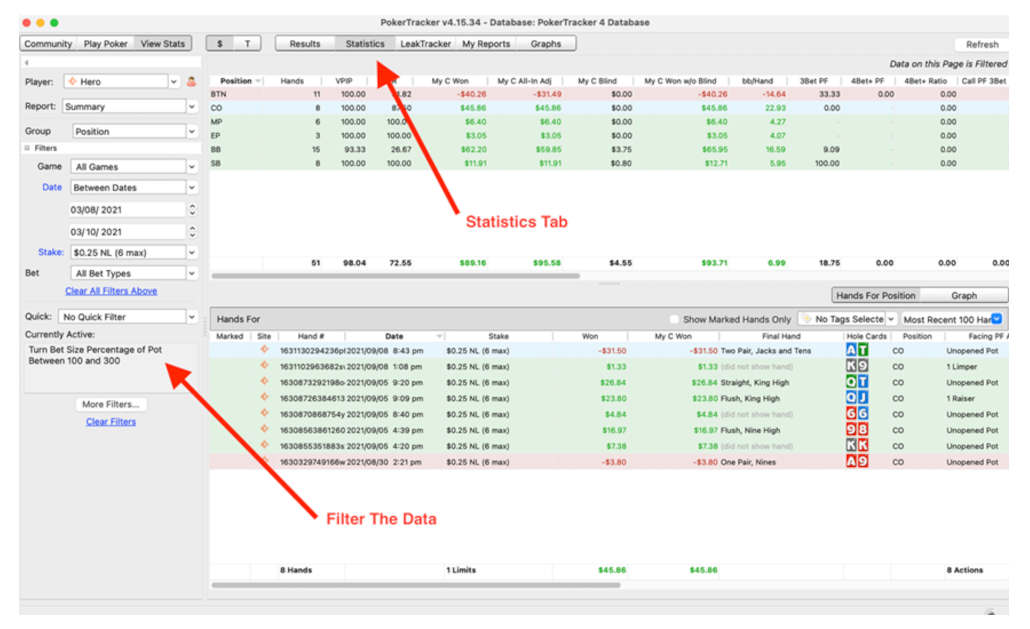Toggle Show Marked Hands Only checkbox
Image resolution: width=1030 pixels, height=629 pixels.
674,319
